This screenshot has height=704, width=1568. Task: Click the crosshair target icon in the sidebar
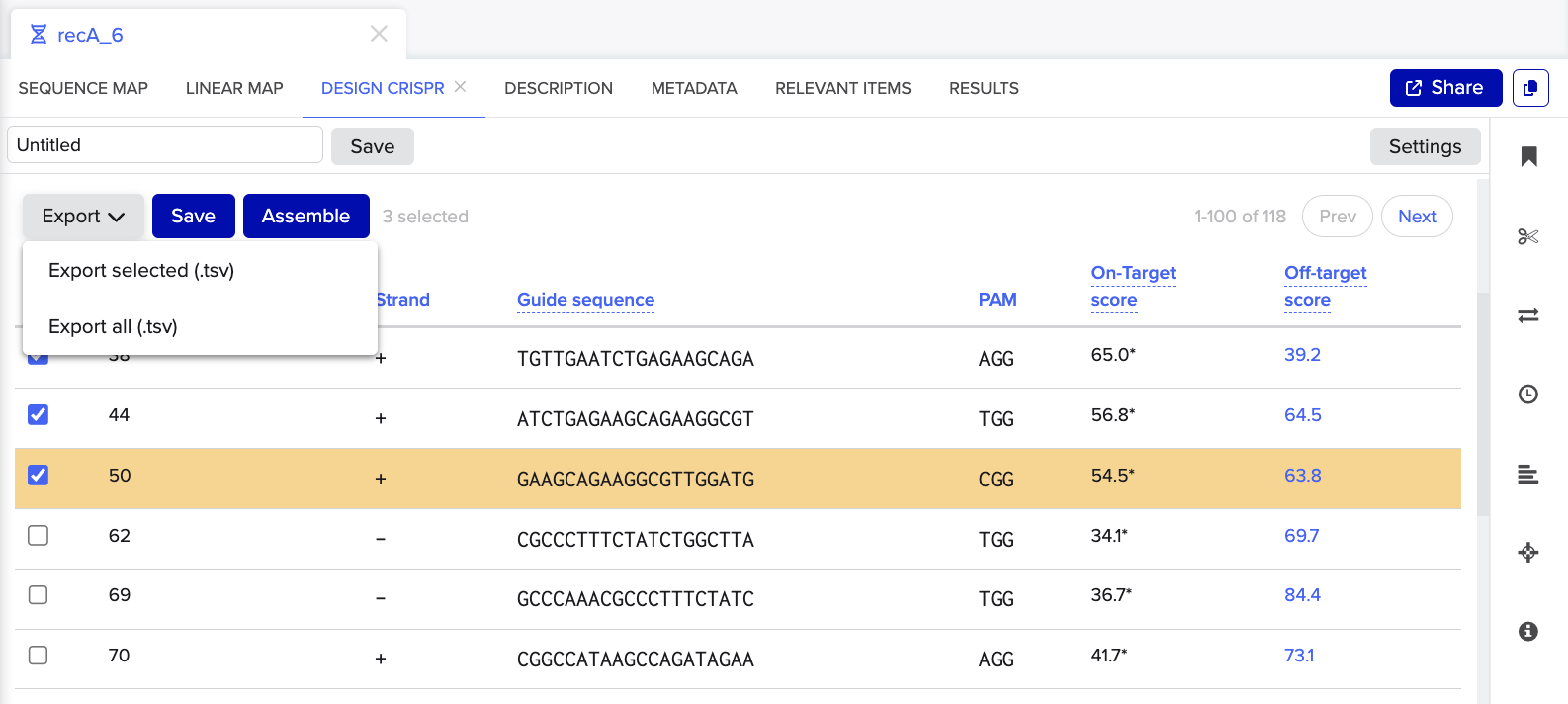point(1528,552)
